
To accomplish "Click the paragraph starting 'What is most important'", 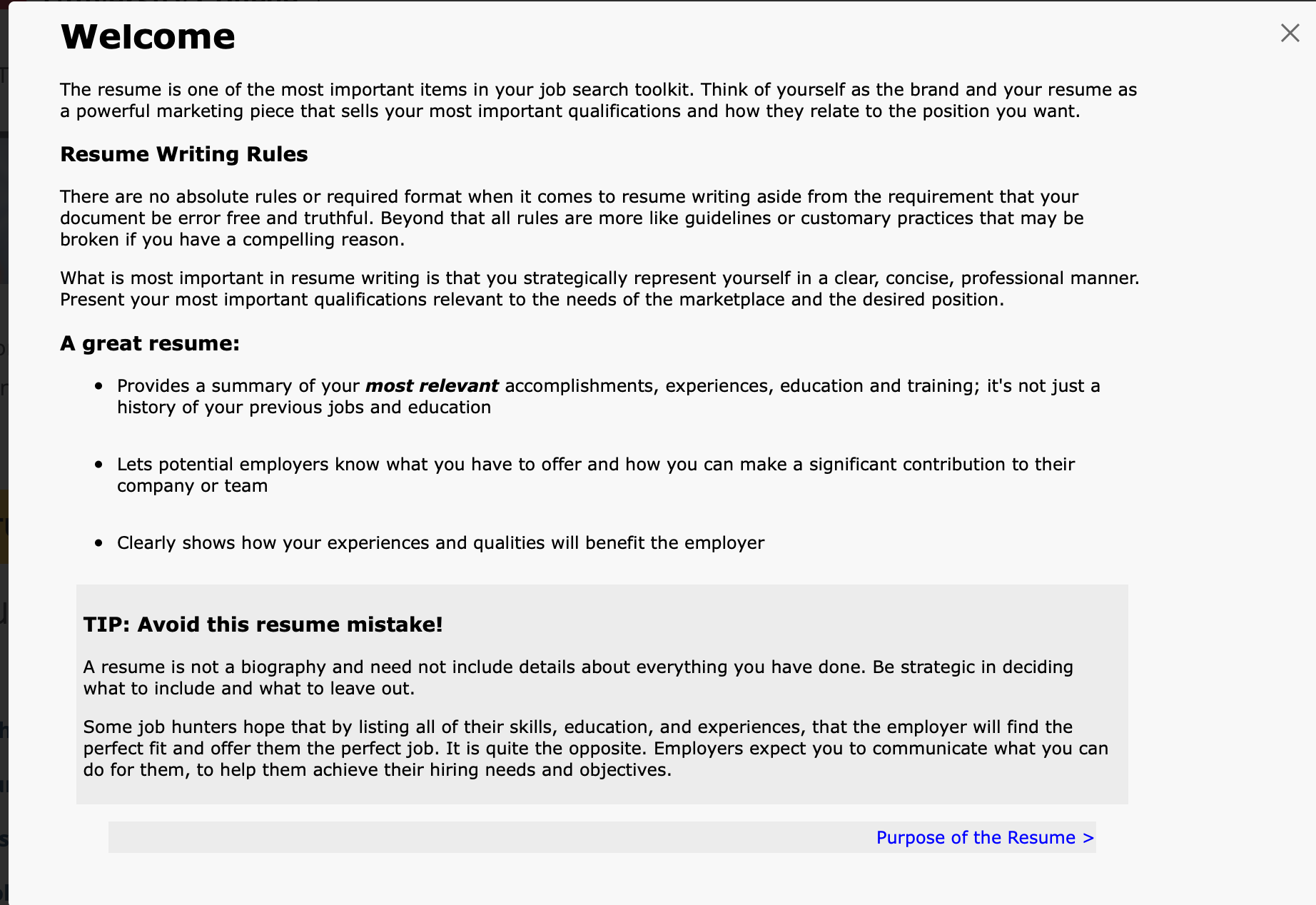I will 599,288.
